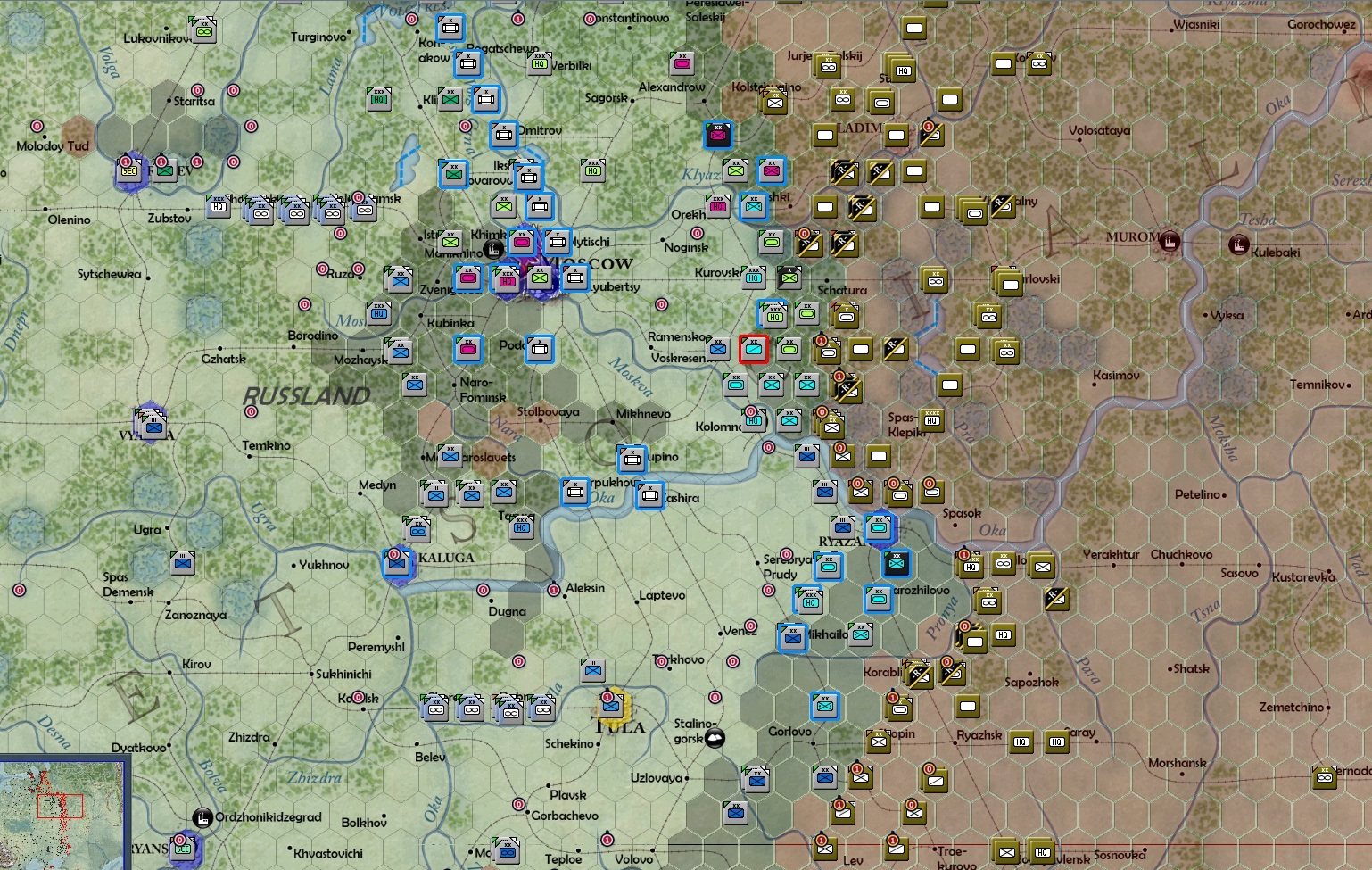1372x870 pixels.
Task: Click the Murom city factory icon
Action: (x=1170, y=240)
